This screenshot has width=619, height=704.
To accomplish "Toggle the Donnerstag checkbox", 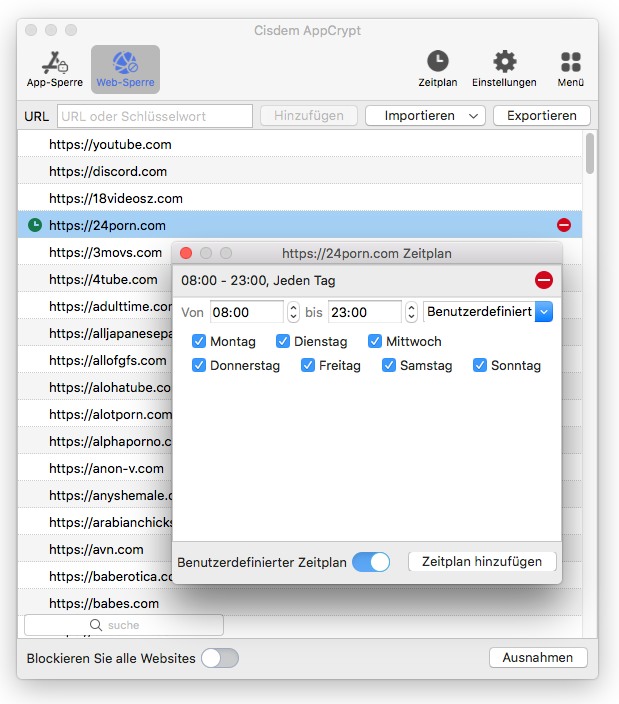I will (x=198, y=365).
